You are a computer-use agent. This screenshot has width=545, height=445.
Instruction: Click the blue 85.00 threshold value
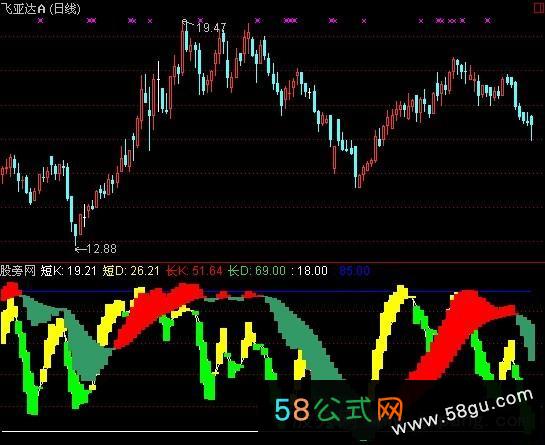[354, 270]
